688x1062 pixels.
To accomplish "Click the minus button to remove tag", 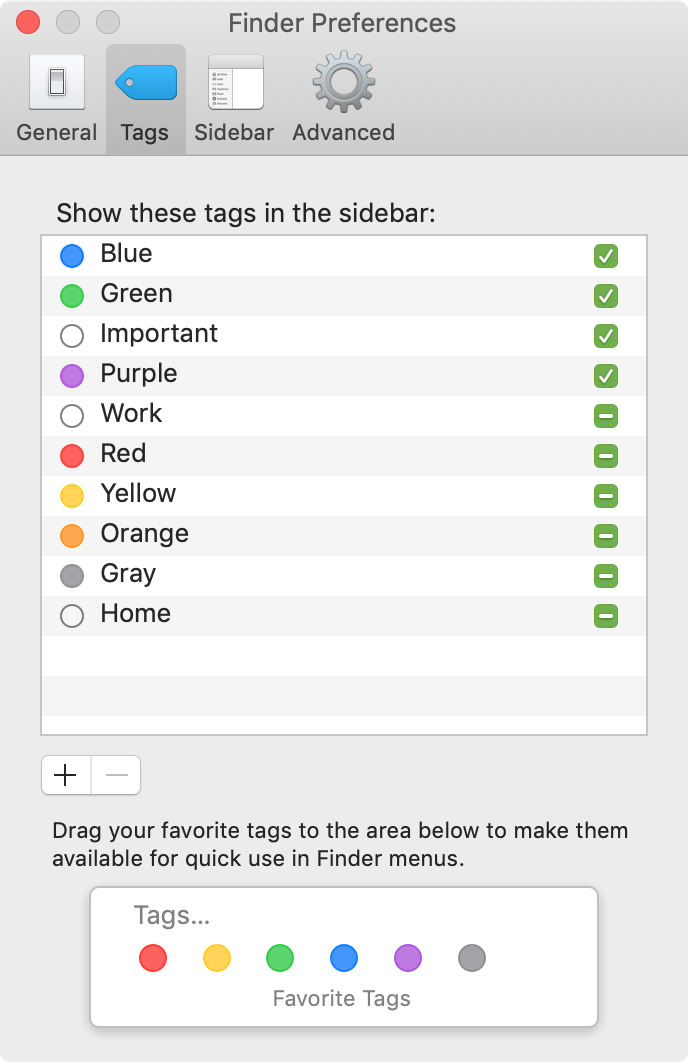I will (116, 775).
